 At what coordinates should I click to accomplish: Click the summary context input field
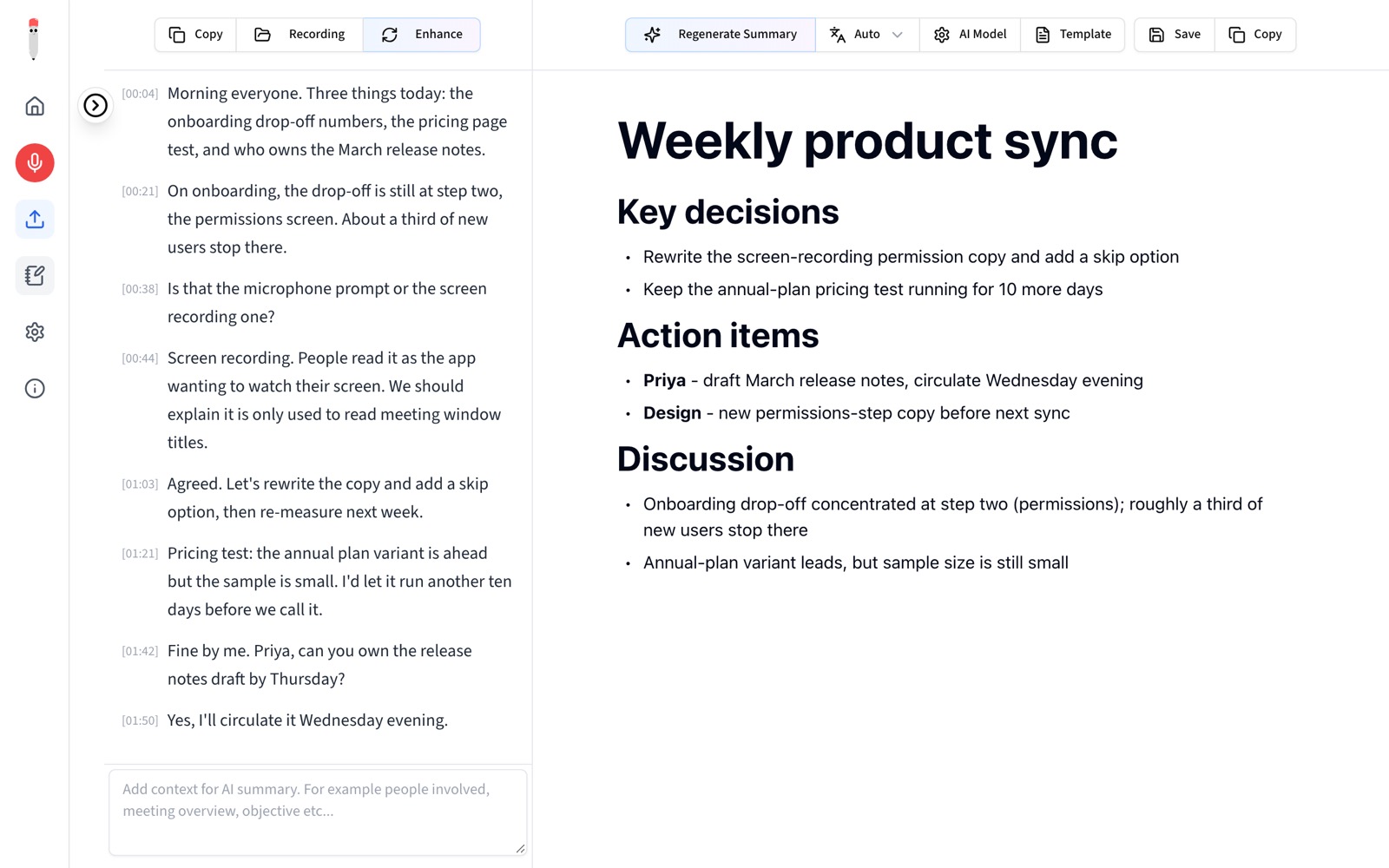click(318, 812)
